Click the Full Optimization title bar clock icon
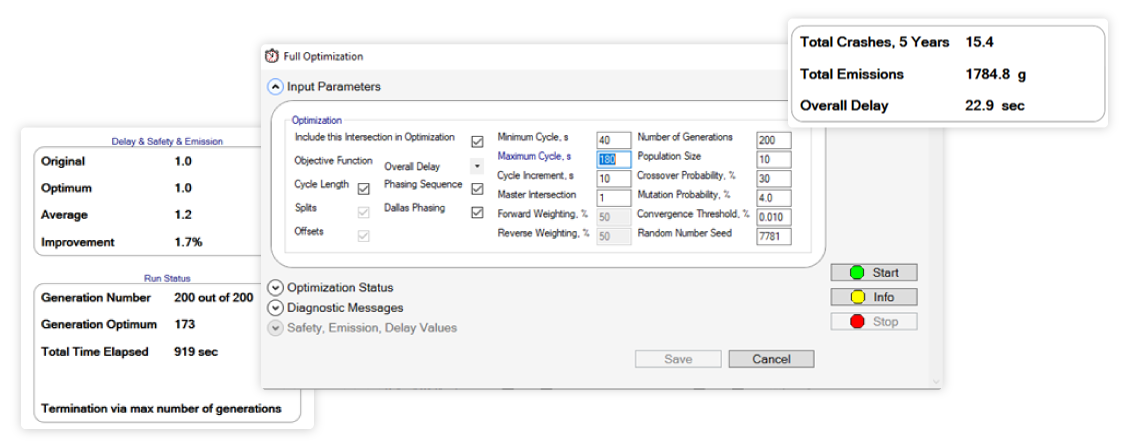The width and height of the screenshot is (1127, 444). click(272, 56)
